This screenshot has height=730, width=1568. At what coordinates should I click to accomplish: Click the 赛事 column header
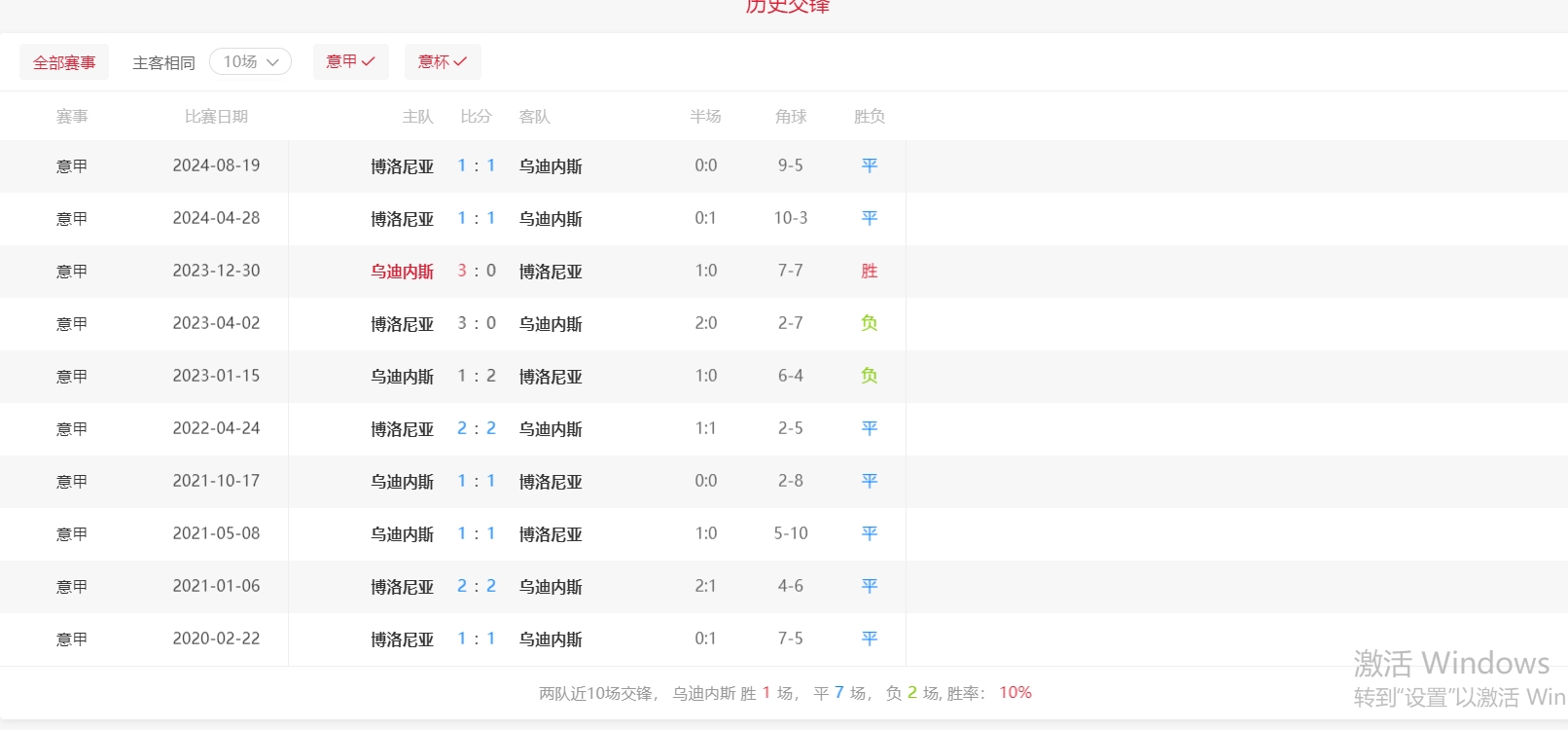pos(72,117)
